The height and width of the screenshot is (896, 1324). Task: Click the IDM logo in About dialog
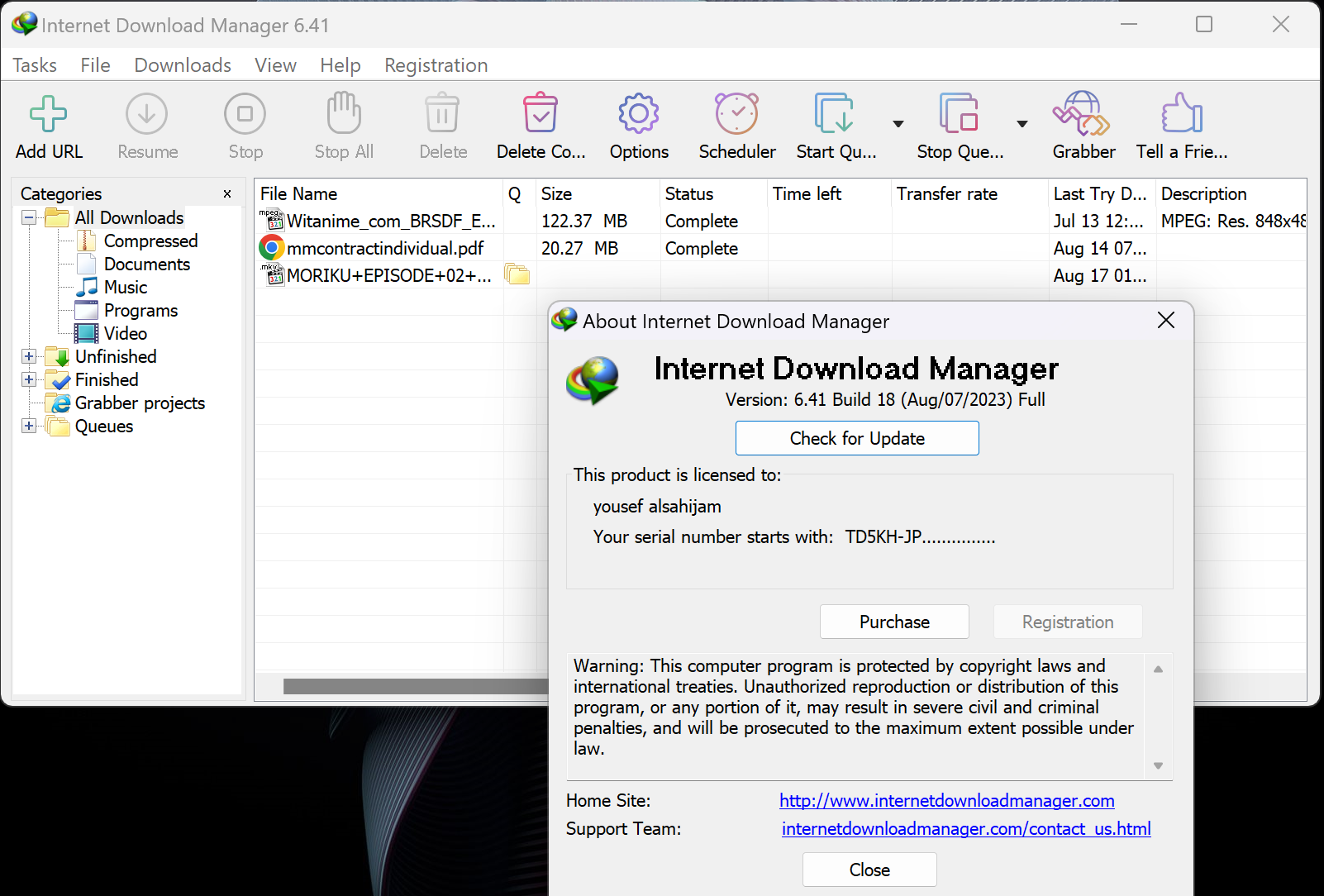[593, 380]
